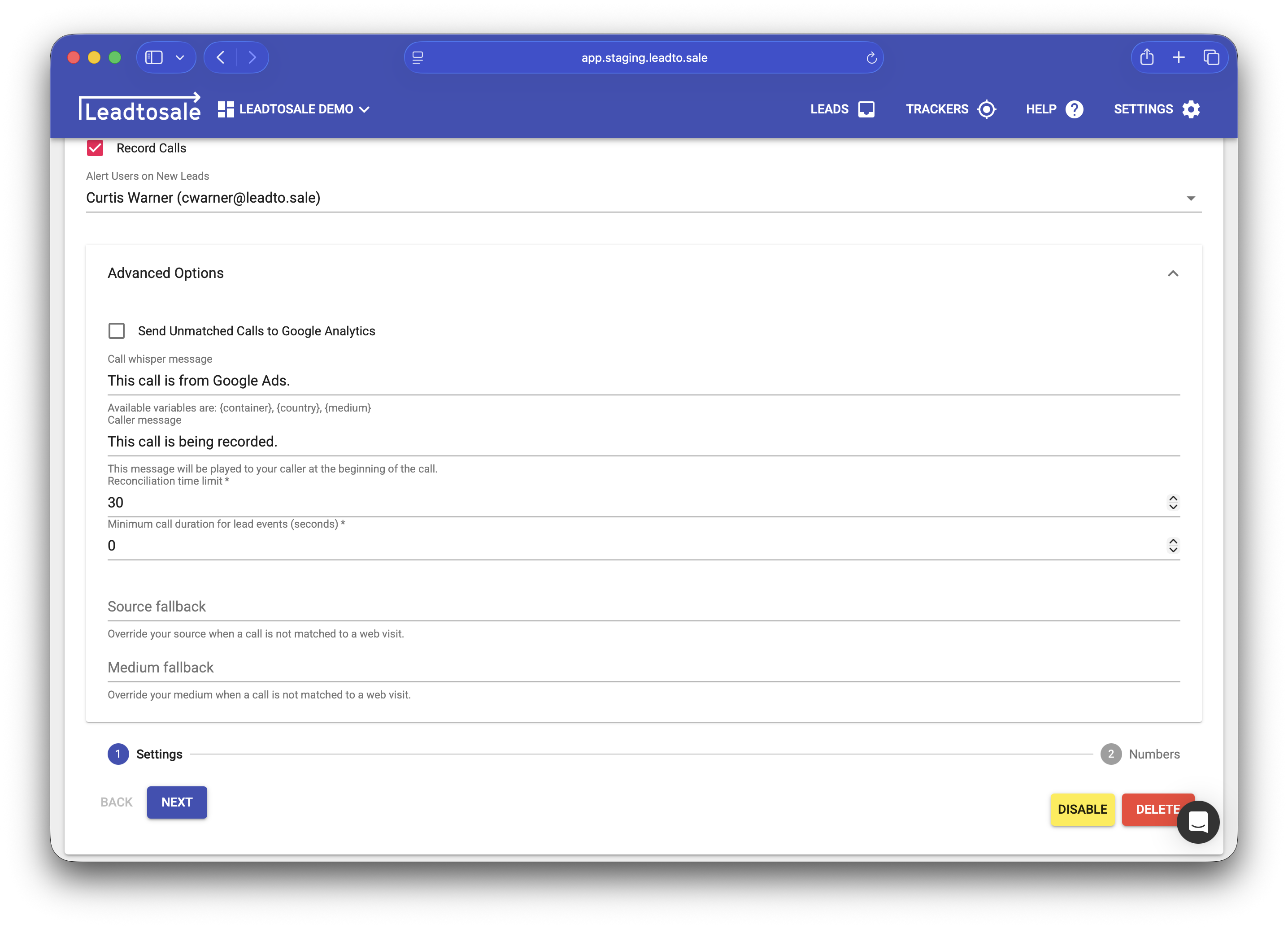Expand the Leadtosale Demo account switcher

tap(294, 109)
